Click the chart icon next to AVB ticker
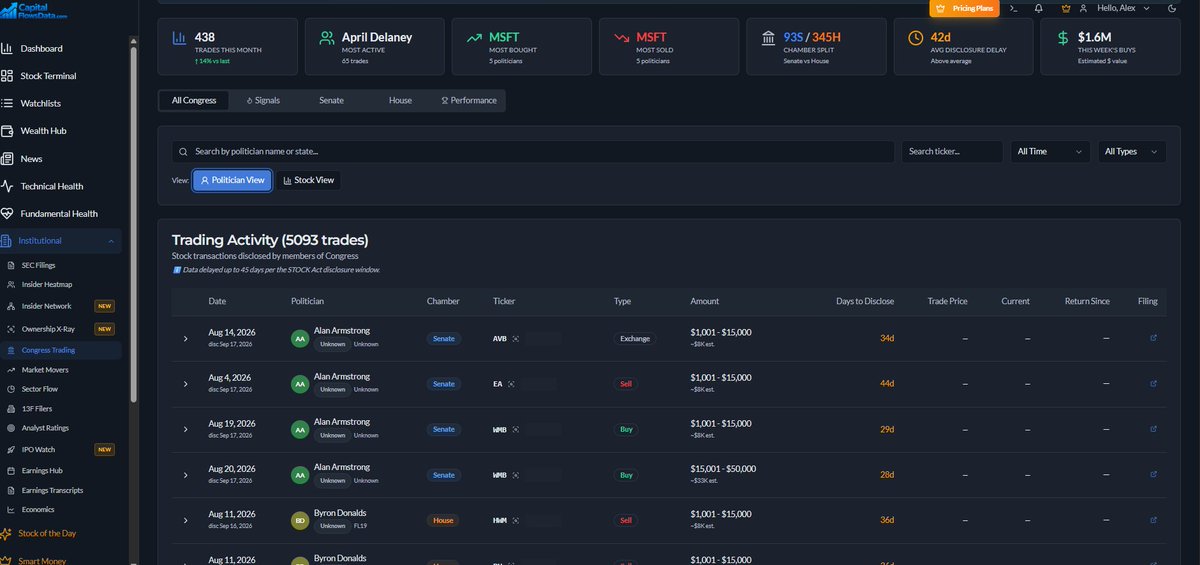Image resolution: width=1200 pixels, height=565 pixels. (516, 339)
